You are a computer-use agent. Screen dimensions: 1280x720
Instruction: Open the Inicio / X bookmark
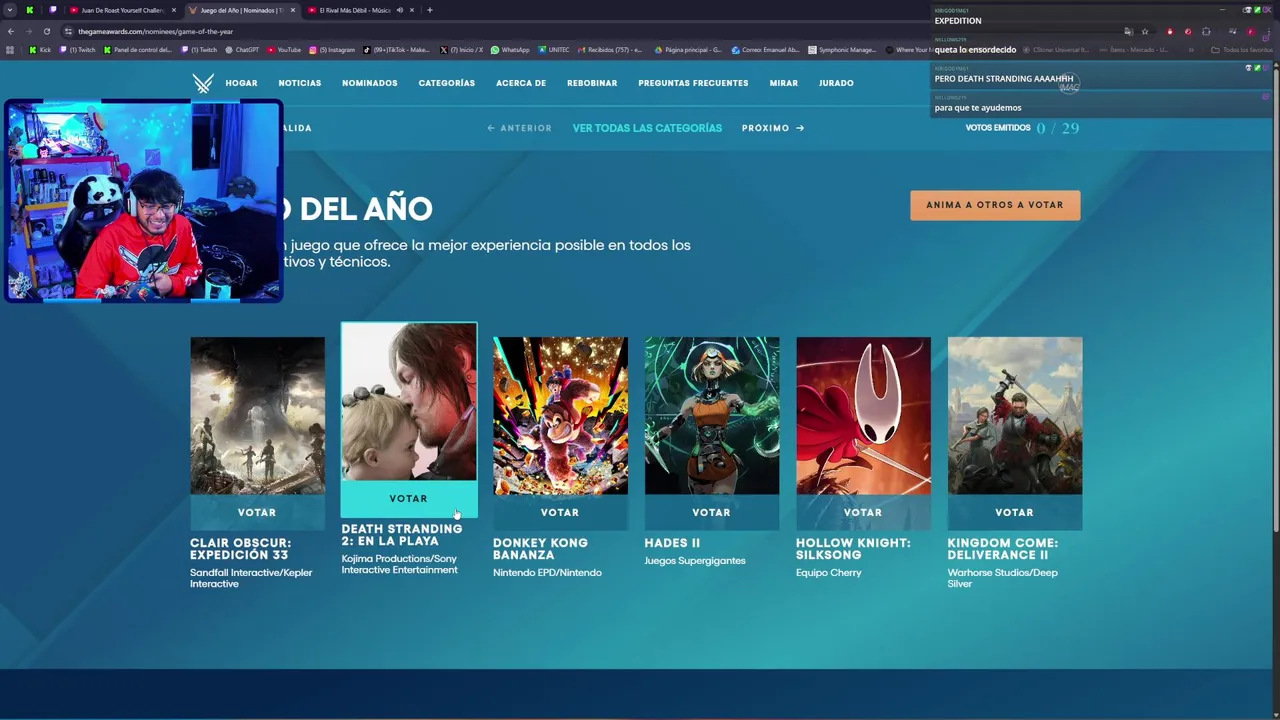pyautogui.click(x=462, y=50)
